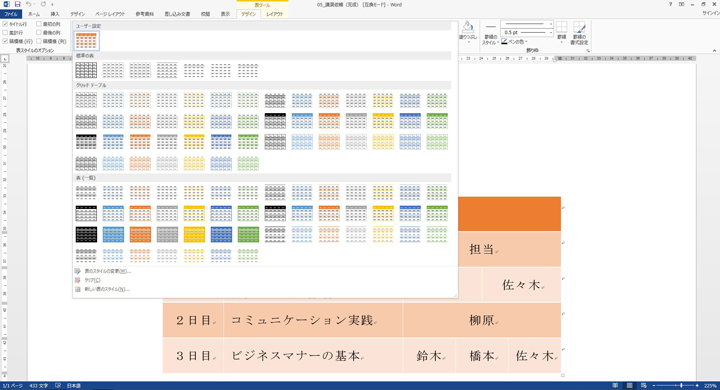The width and height of the screenshot is (720, 390).
Task: Adjust the zoom slider in the status bar
Action: [x=681, y=385]
